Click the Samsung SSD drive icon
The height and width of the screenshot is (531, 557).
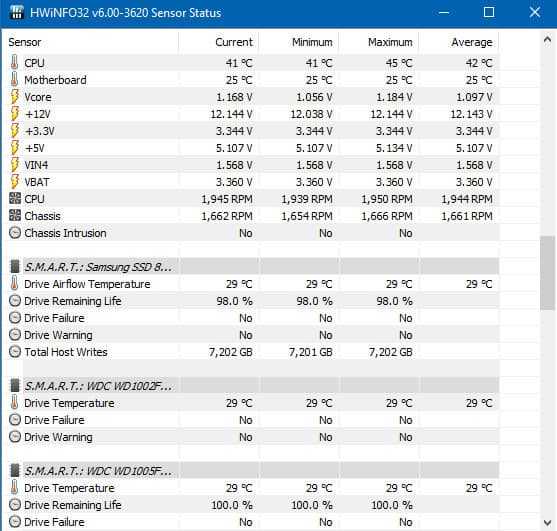(15, 267)
